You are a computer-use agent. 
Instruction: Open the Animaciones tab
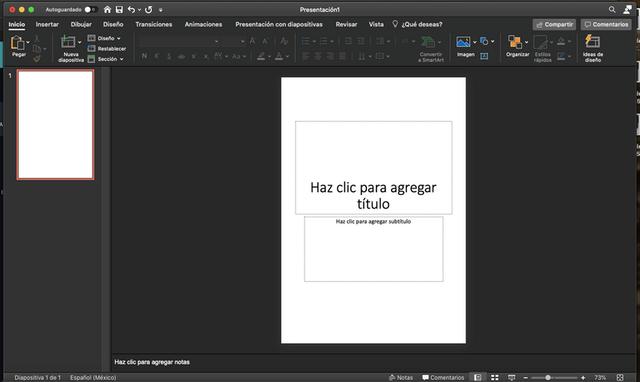tap(203, 24)
